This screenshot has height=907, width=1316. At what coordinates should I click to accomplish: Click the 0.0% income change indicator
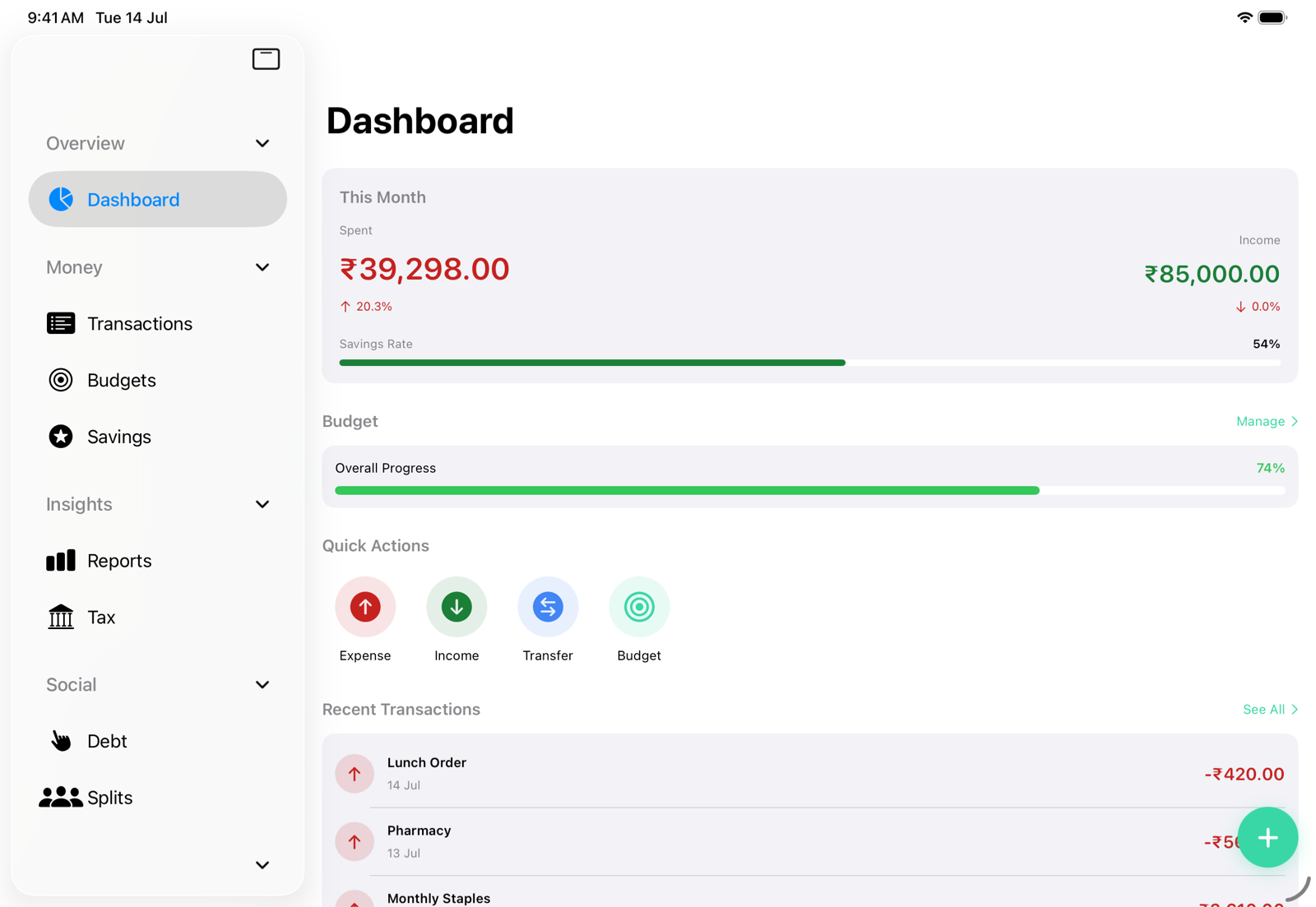click(x=1258, y=307)
